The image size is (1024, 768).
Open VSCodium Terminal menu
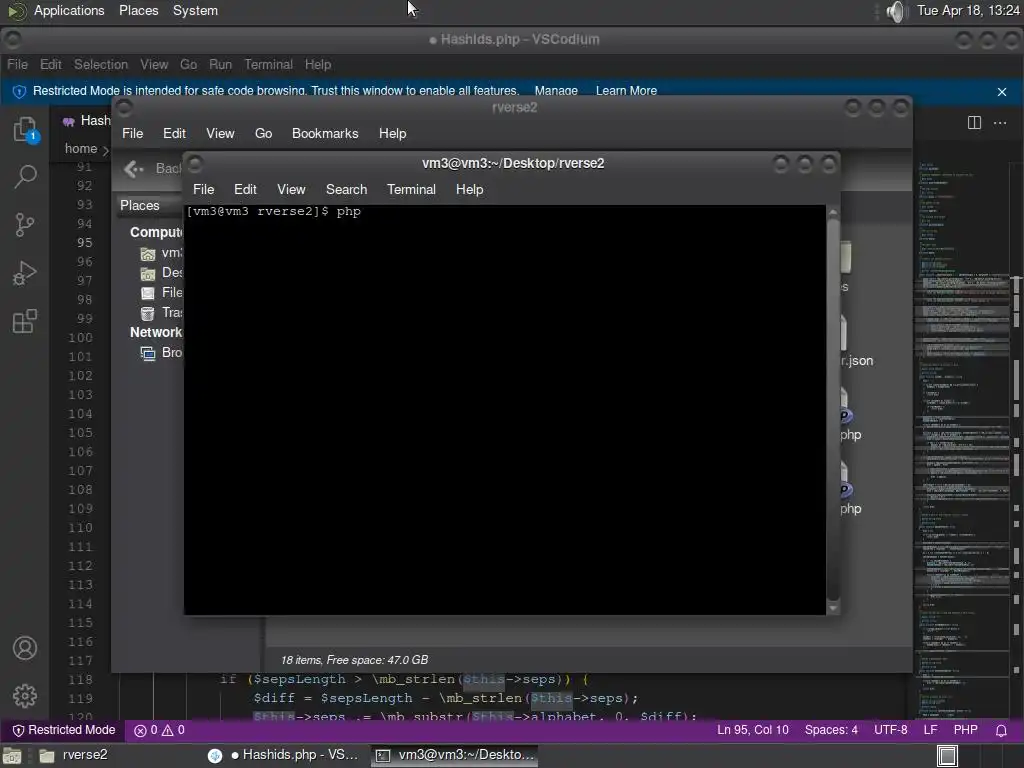pos(268,65)
